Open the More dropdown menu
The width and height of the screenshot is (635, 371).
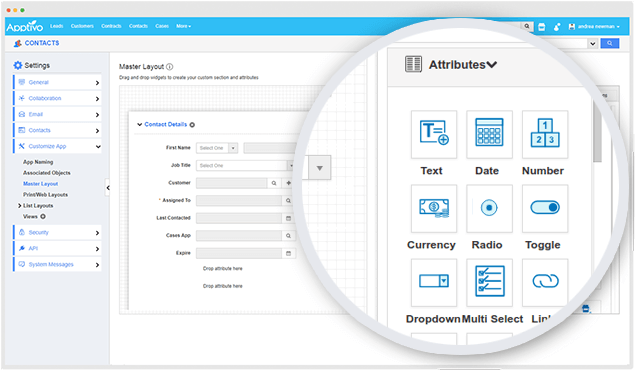point(183,26)
